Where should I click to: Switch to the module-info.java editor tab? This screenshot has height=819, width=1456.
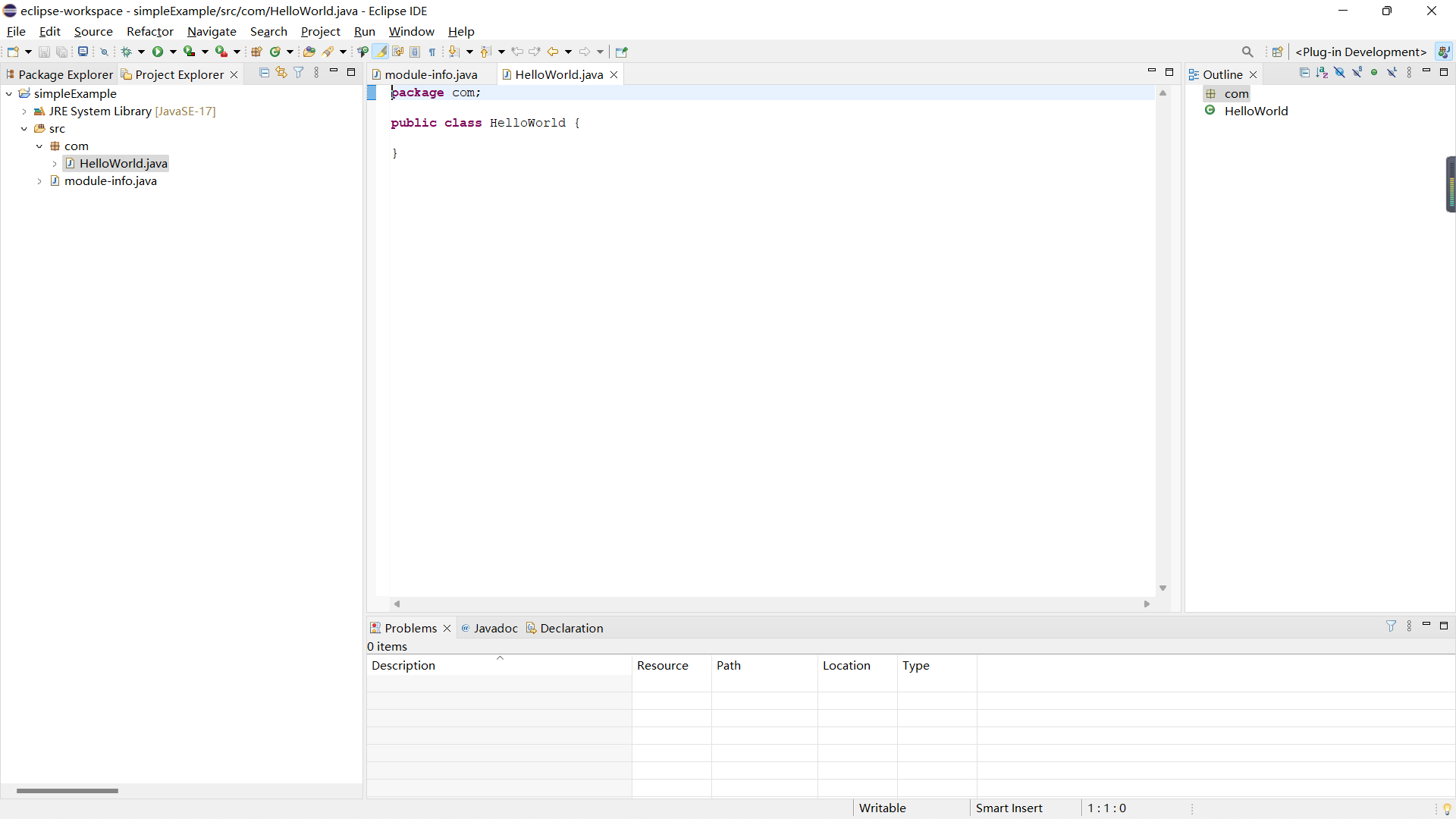coord(431,74)
